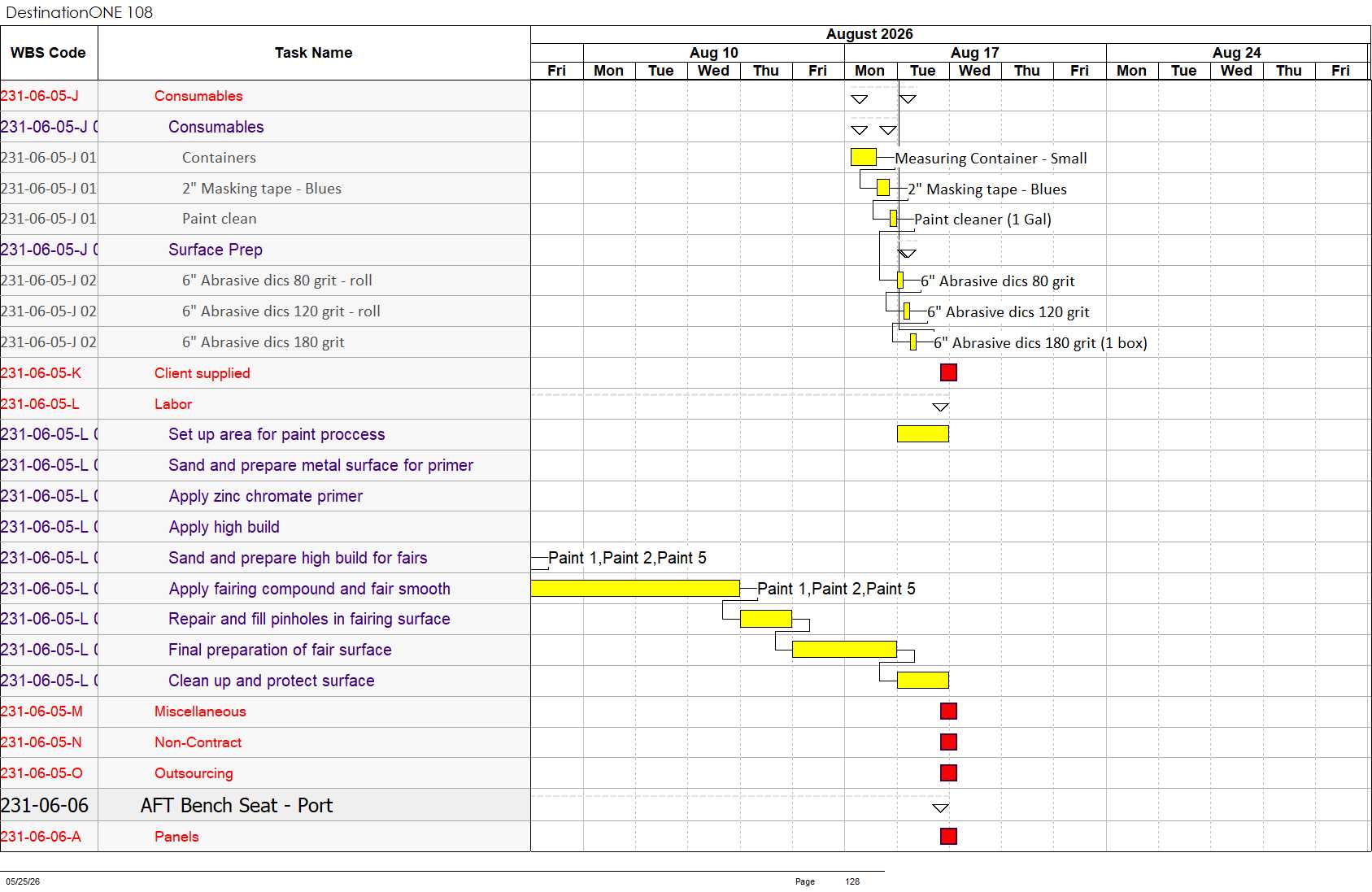Select Apply zinc chromate primer task

click(x=266, y=496)
